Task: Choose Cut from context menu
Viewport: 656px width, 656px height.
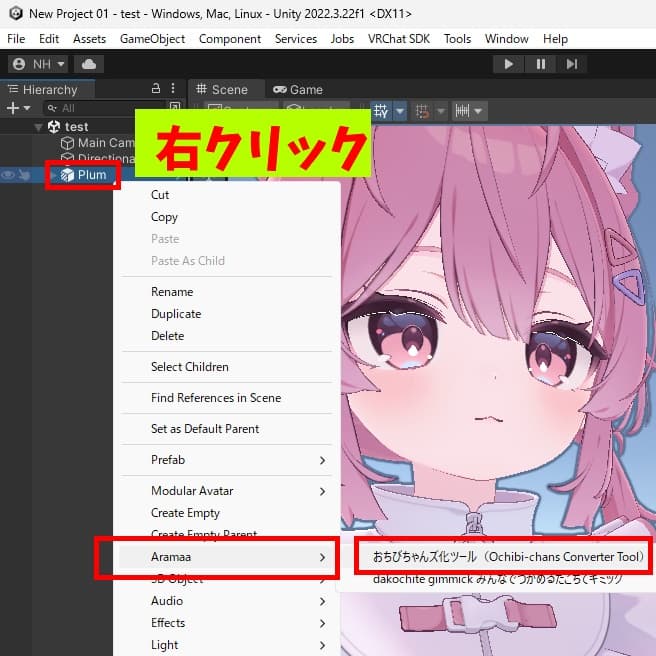Action: 227,195
